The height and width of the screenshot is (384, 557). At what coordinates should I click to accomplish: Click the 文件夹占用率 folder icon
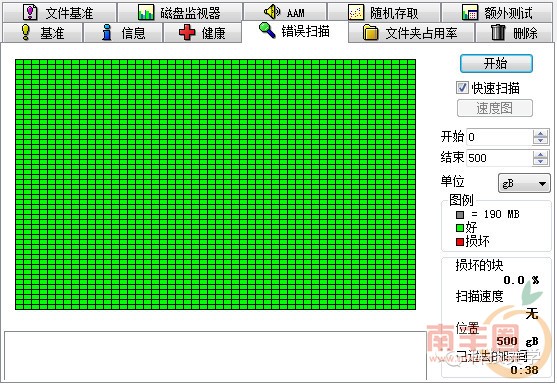pyautogui.click(x=371, y=33)
